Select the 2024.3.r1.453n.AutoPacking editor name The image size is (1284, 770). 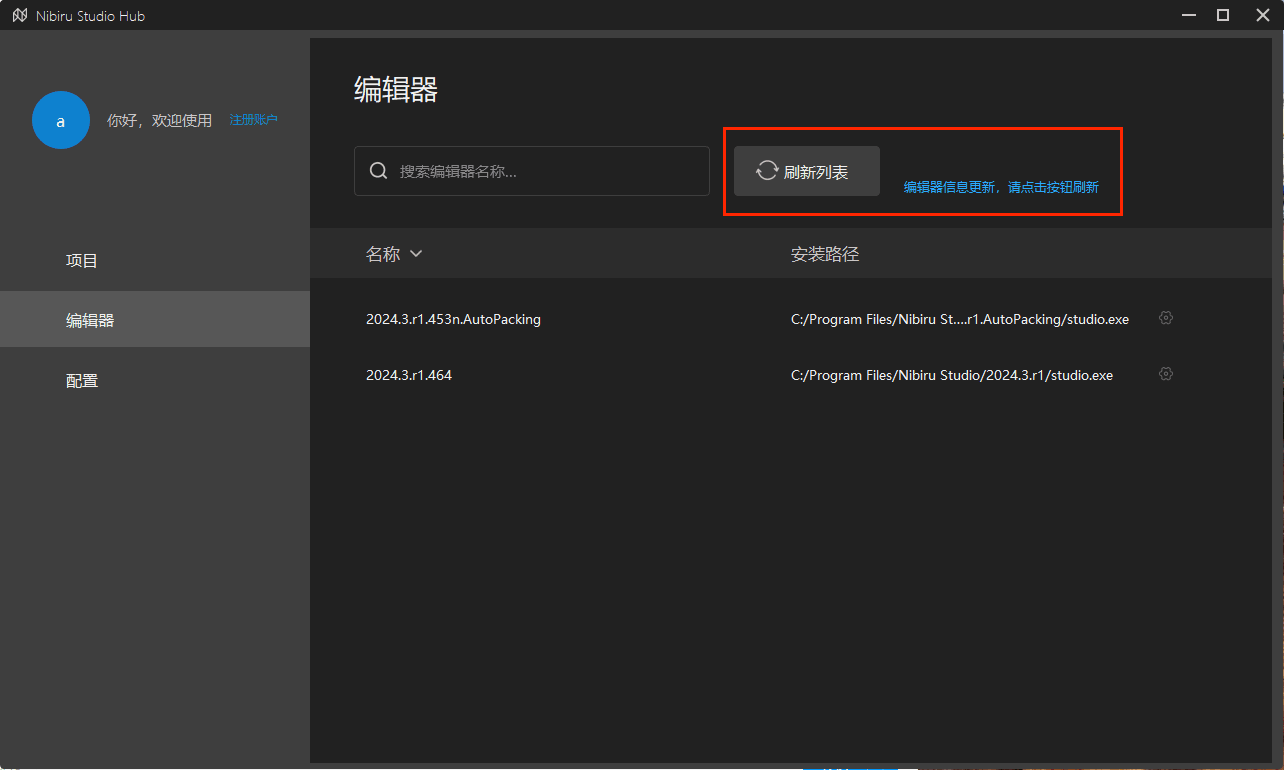click(453, 319)
